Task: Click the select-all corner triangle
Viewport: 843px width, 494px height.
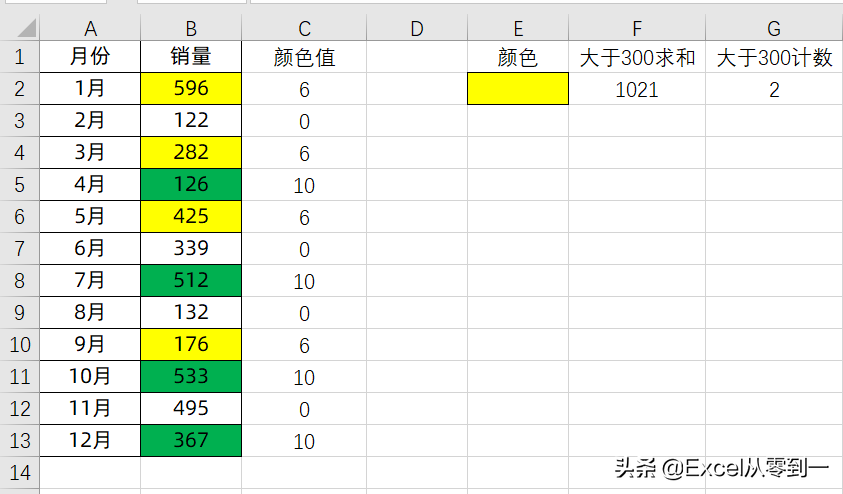Action: click(x=26, y=28)
